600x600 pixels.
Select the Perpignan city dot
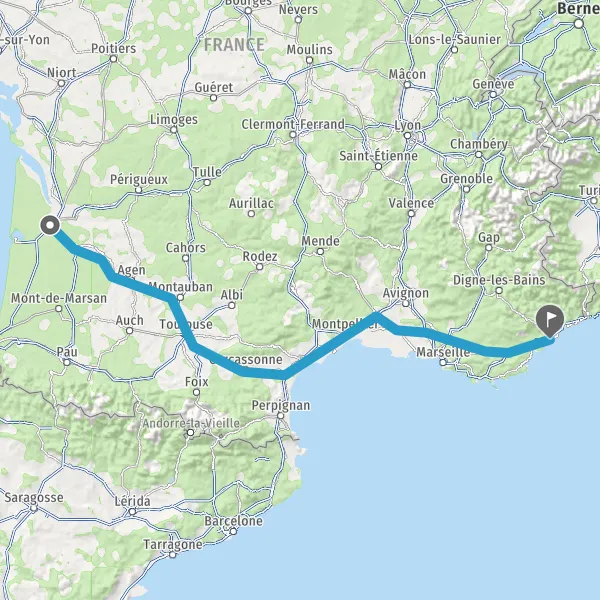click(x=280, y=416)
